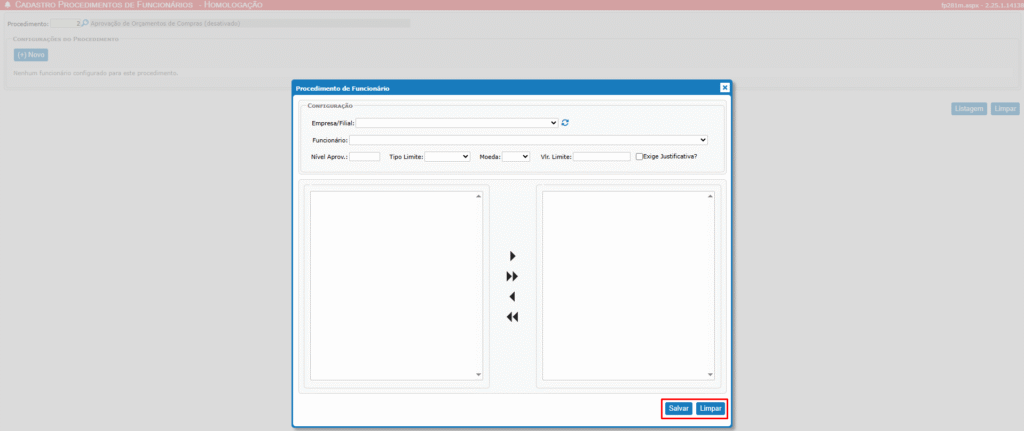Viewport: 1024px width, 431px height.
Task: Move selected item right with single arrow
Action: [513, 257]
